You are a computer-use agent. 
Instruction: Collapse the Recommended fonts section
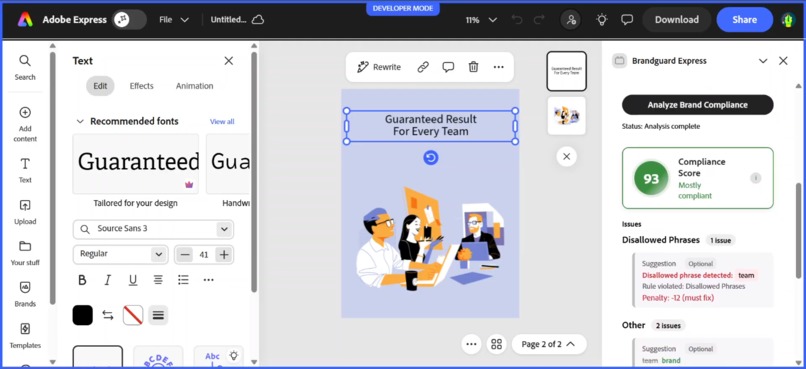pos(80,121)
